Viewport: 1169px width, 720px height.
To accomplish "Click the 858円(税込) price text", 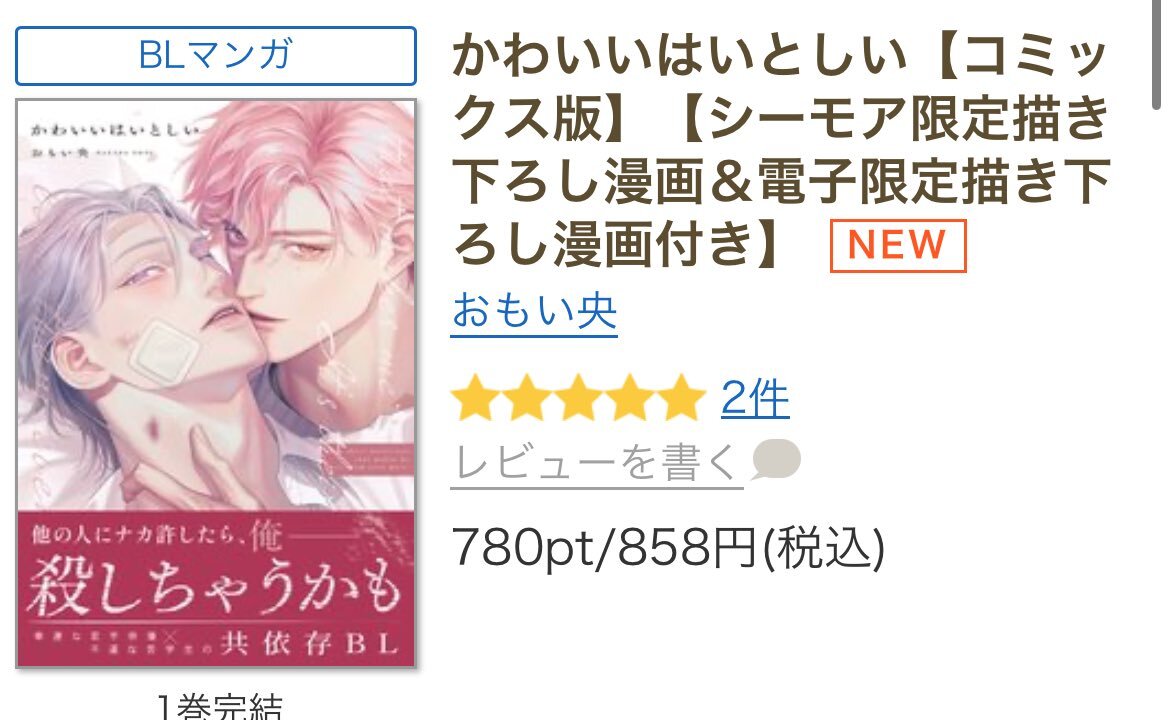I will [x=751, y=548].
